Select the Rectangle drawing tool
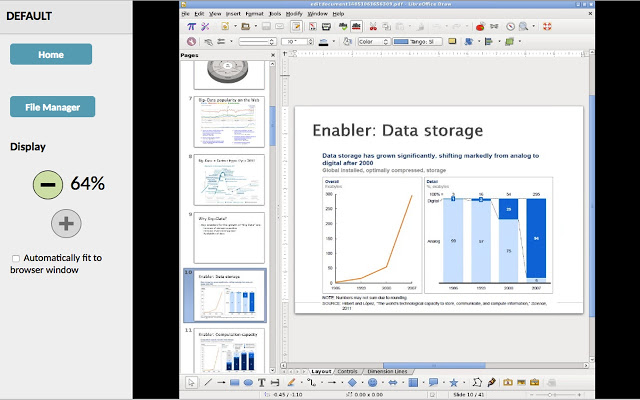640x400 pixels. click(234, 382)
